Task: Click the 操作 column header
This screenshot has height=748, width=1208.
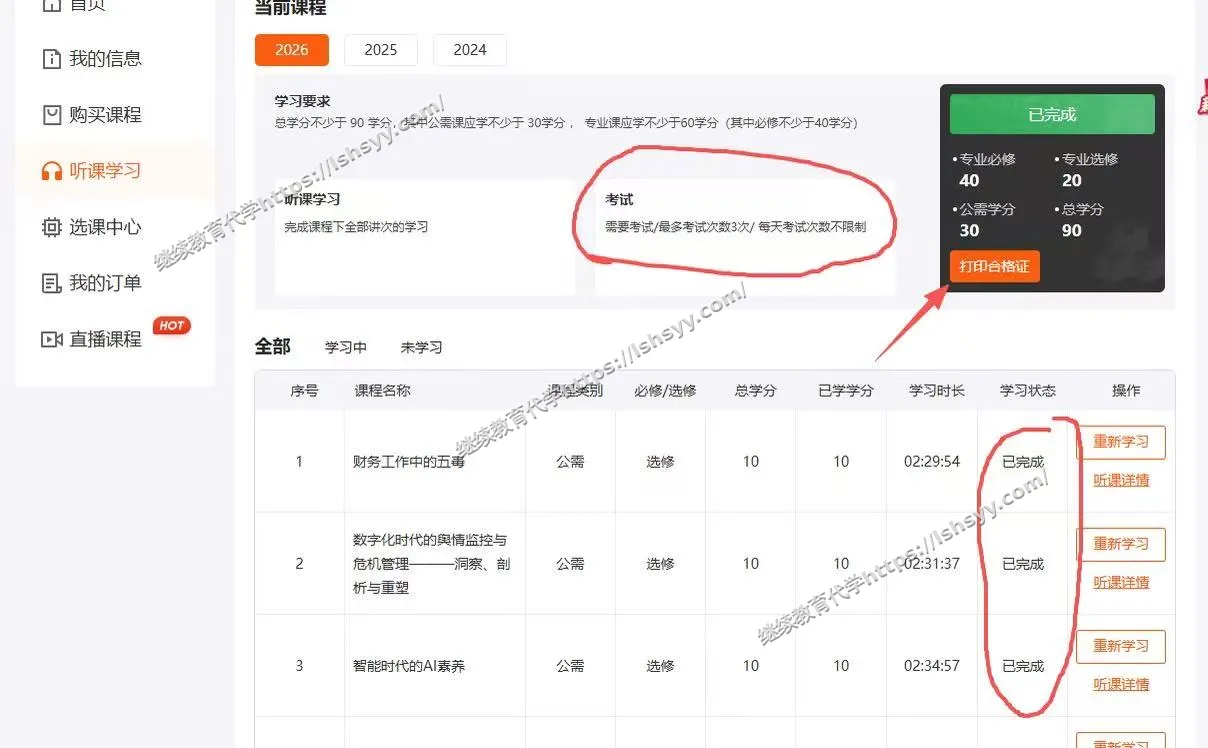Action: point(1126,391)
